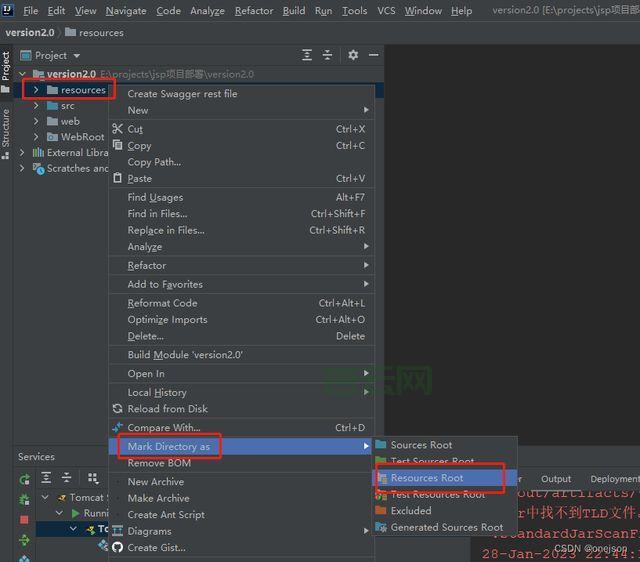Click the Project panel settings gear icon
This screenshot has height=562, width=640.
(353, 55)
